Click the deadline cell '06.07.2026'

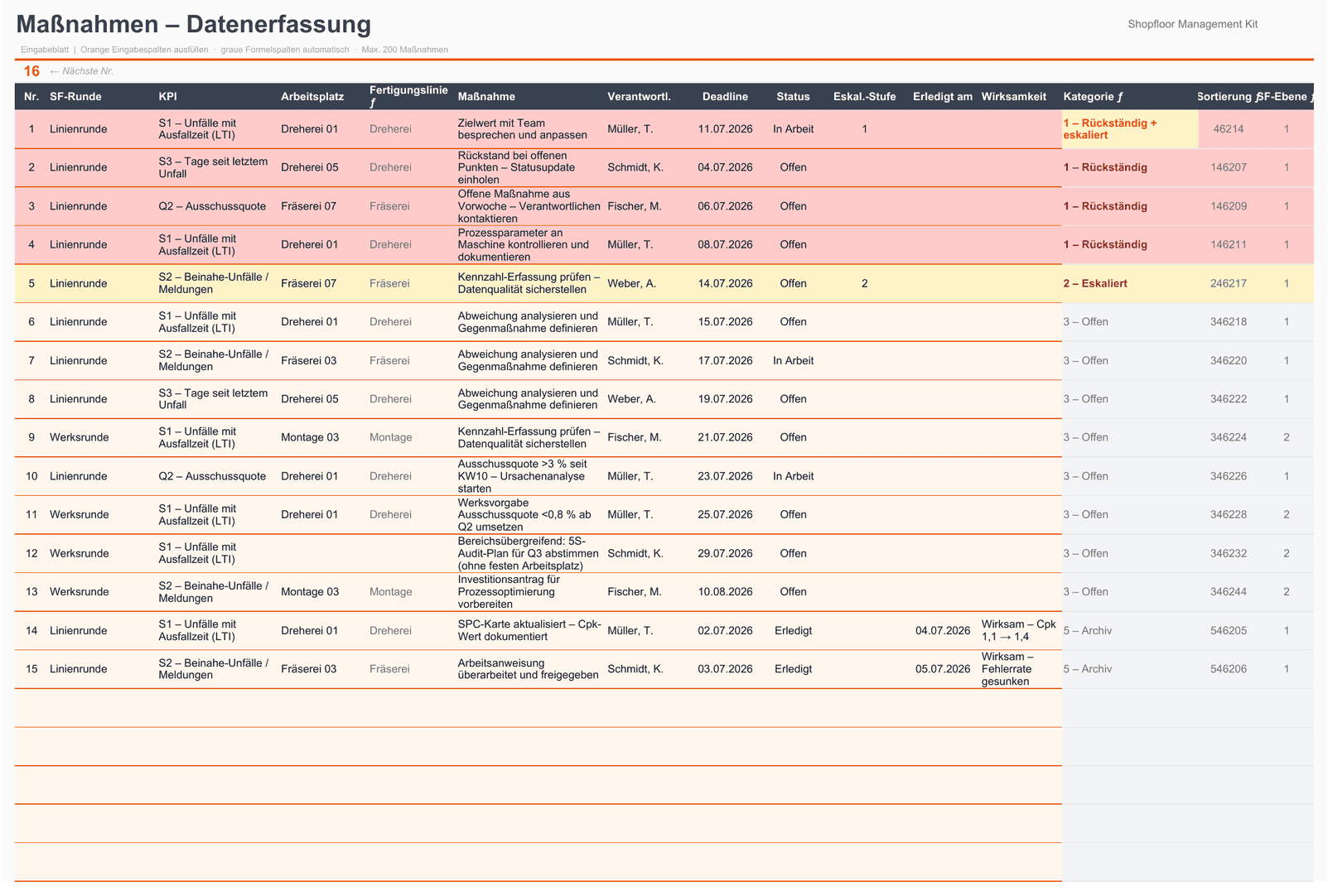[x=726, y=206]
